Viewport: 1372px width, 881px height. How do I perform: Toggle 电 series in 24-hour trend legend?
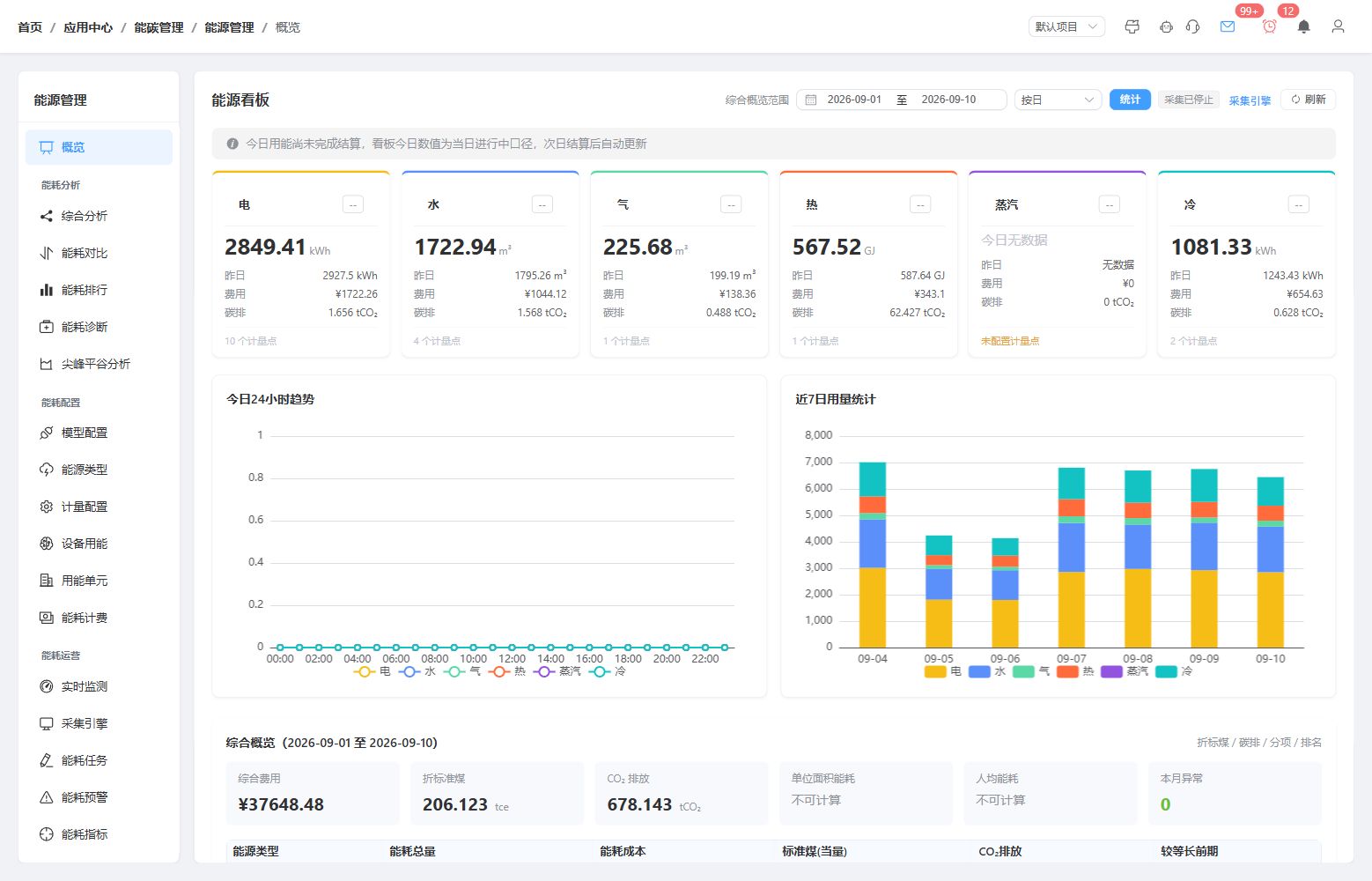click(373, 671)
